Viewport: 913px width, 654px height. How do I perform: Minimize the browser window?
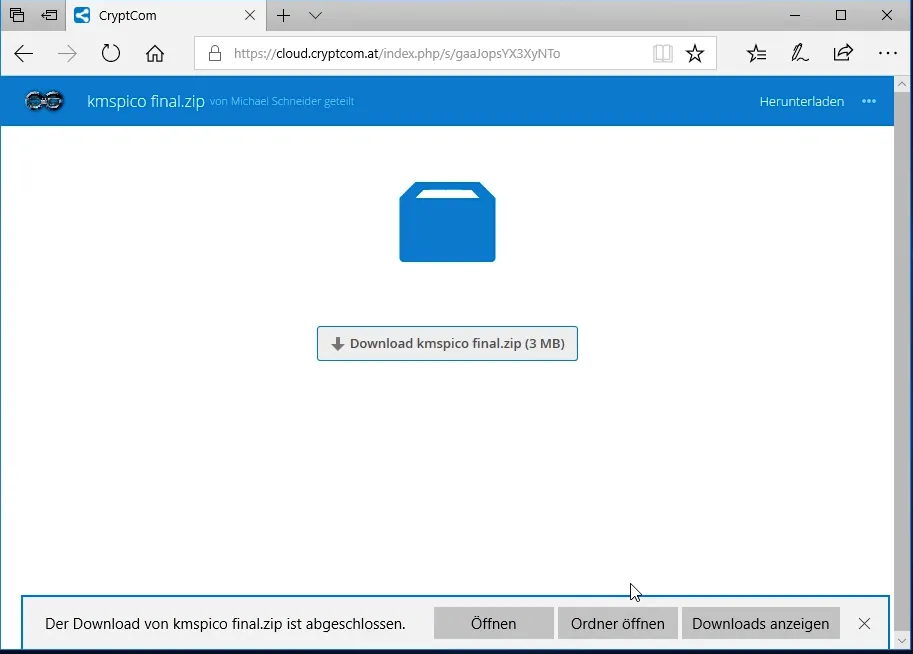tap(795, 15)
